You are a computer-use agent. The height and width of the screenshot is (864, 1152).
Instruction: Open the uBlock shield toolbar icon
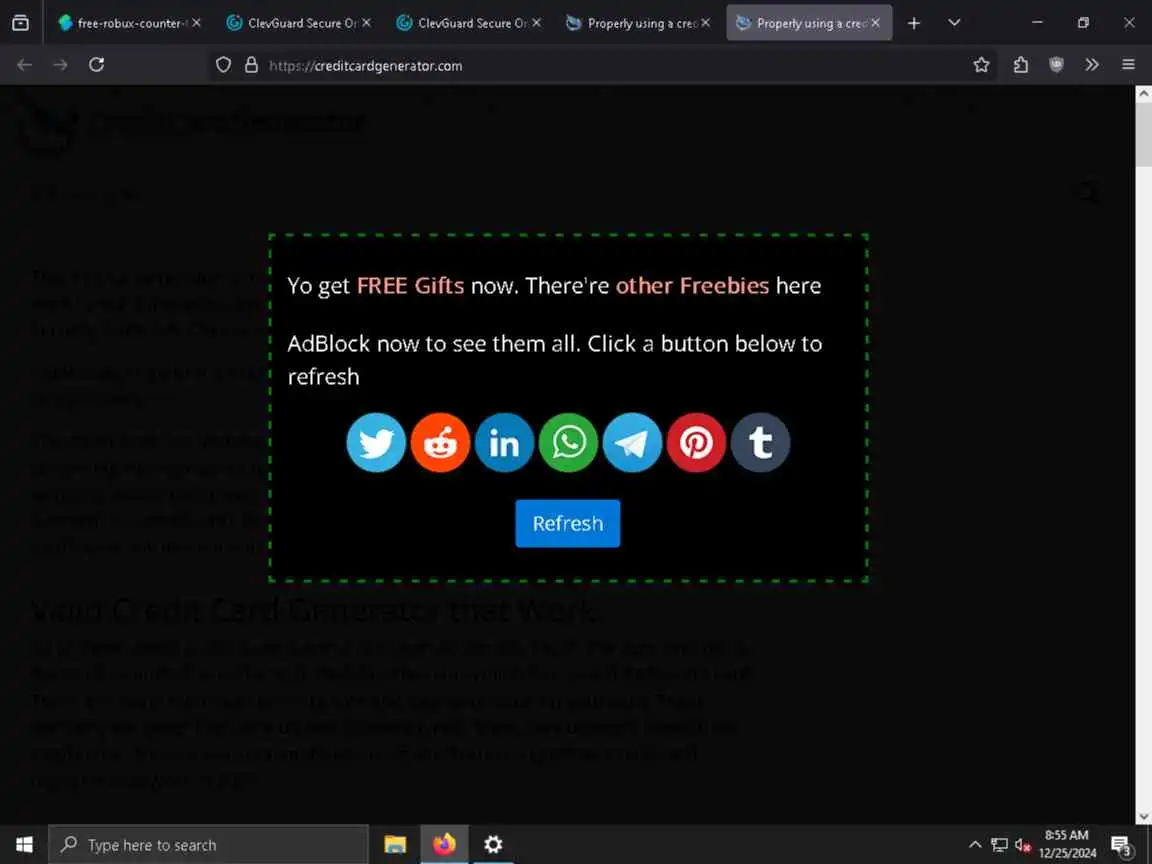click(1056, 65)
